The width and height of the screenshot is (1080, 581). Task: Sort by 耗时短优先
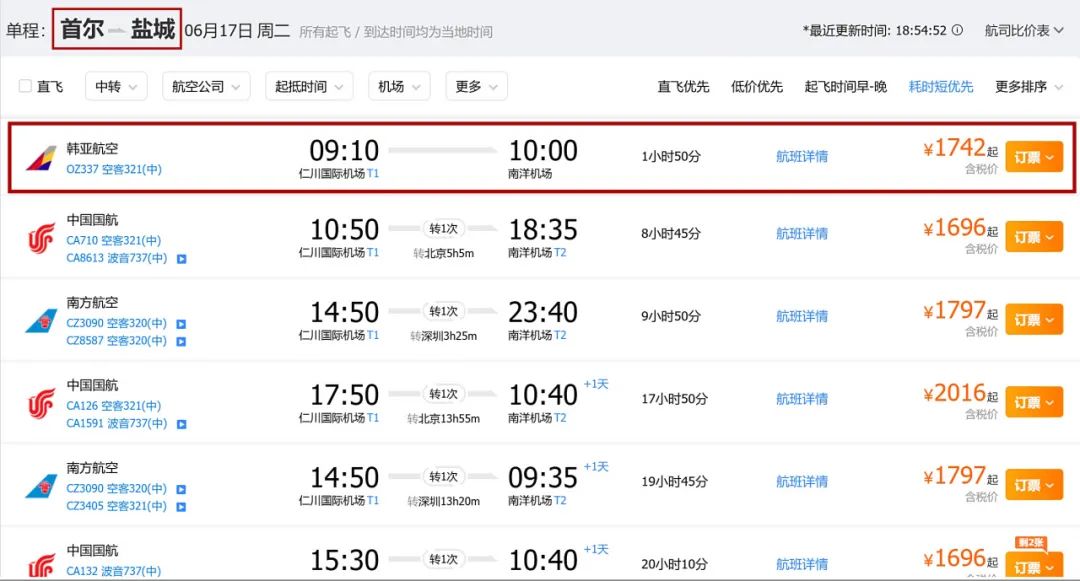[x=940, y=87]
